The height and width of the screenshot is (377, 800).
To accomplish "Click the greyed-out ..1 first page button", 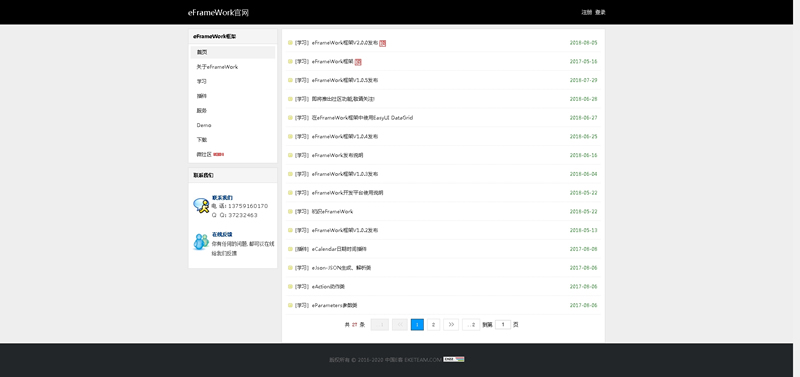I will click(x=380, y=324).
